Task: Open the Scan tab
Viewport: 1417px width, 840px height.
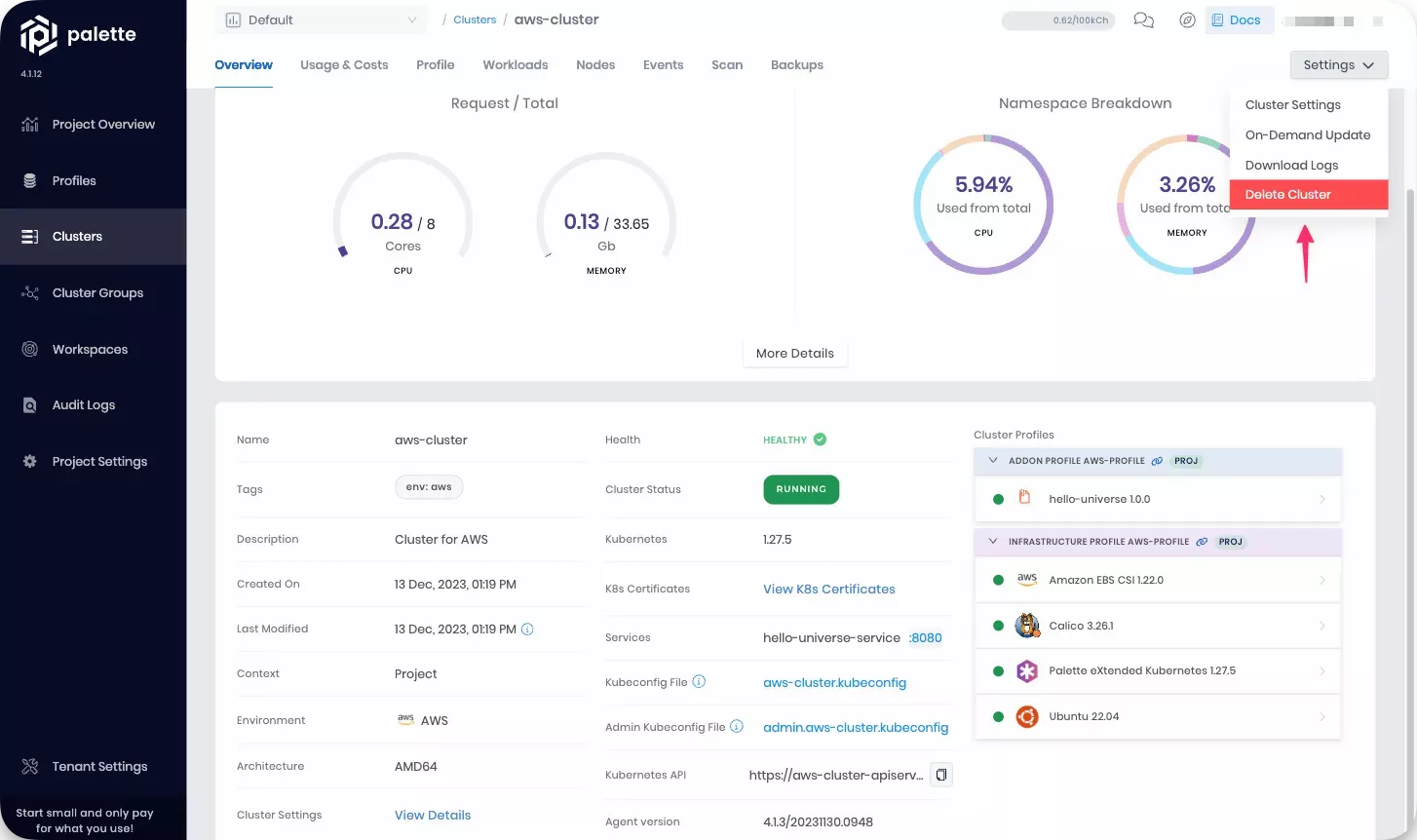Action: coord(727,65)
